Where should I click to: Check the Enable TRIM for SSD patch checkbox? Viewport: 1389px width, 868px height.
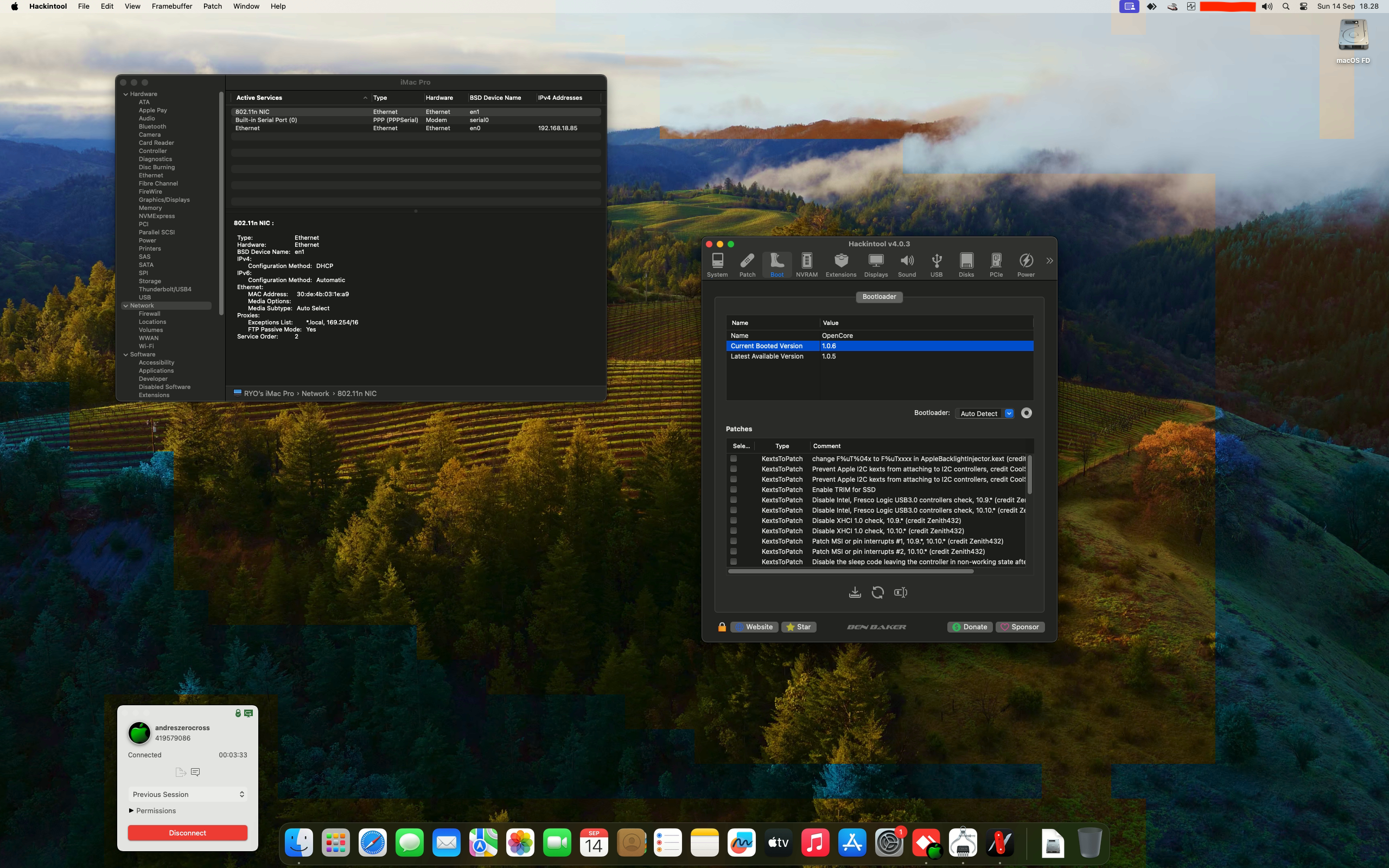point(734,490)
